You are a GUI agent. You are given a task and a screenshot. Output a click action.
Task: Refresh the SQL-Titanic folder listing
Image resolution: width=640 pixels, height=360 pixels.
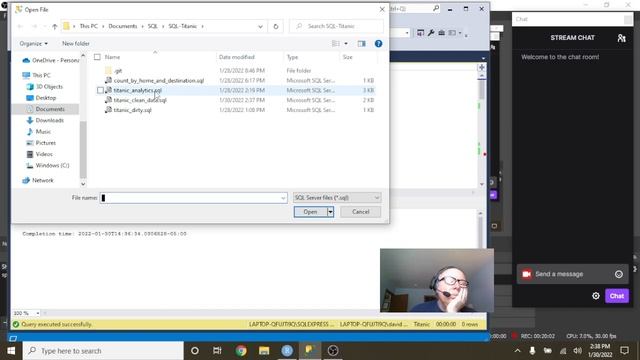tap(276, 26)
